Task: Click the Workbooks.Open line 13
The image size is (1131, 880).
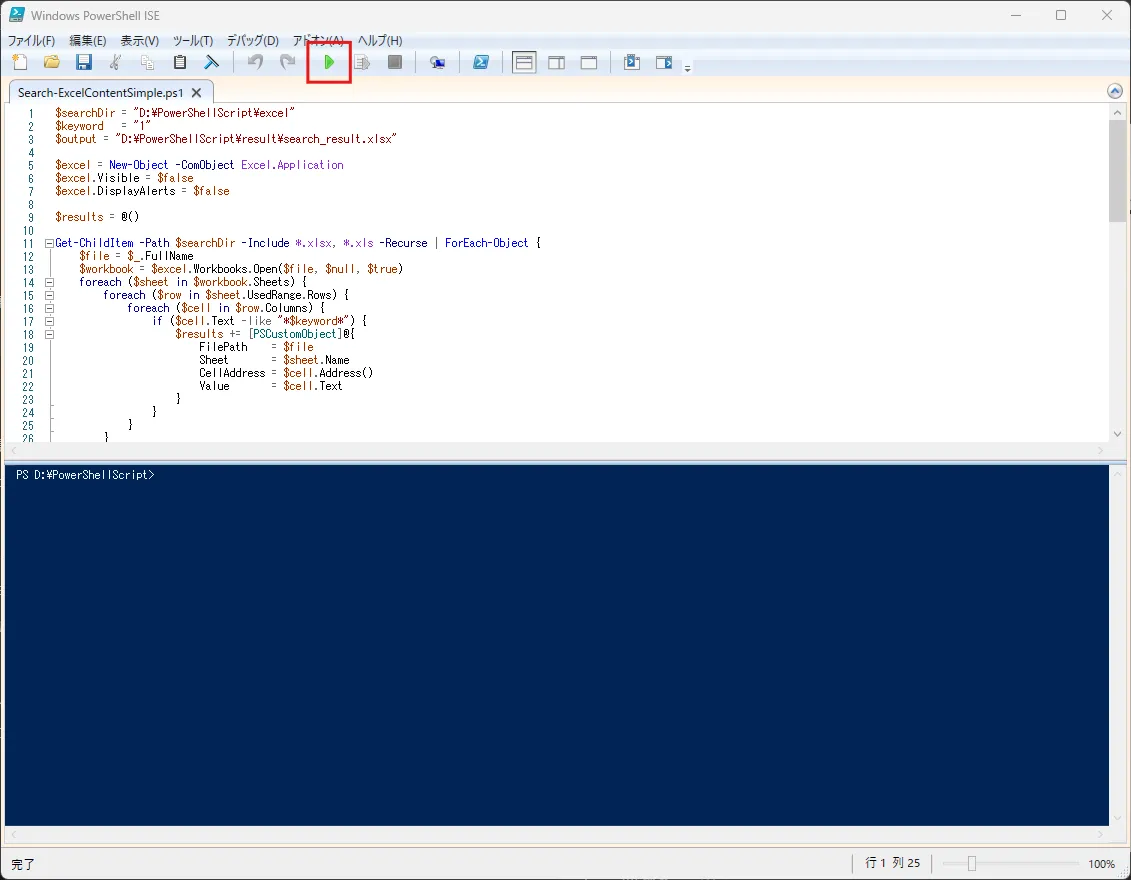Action: pos(241,269)
